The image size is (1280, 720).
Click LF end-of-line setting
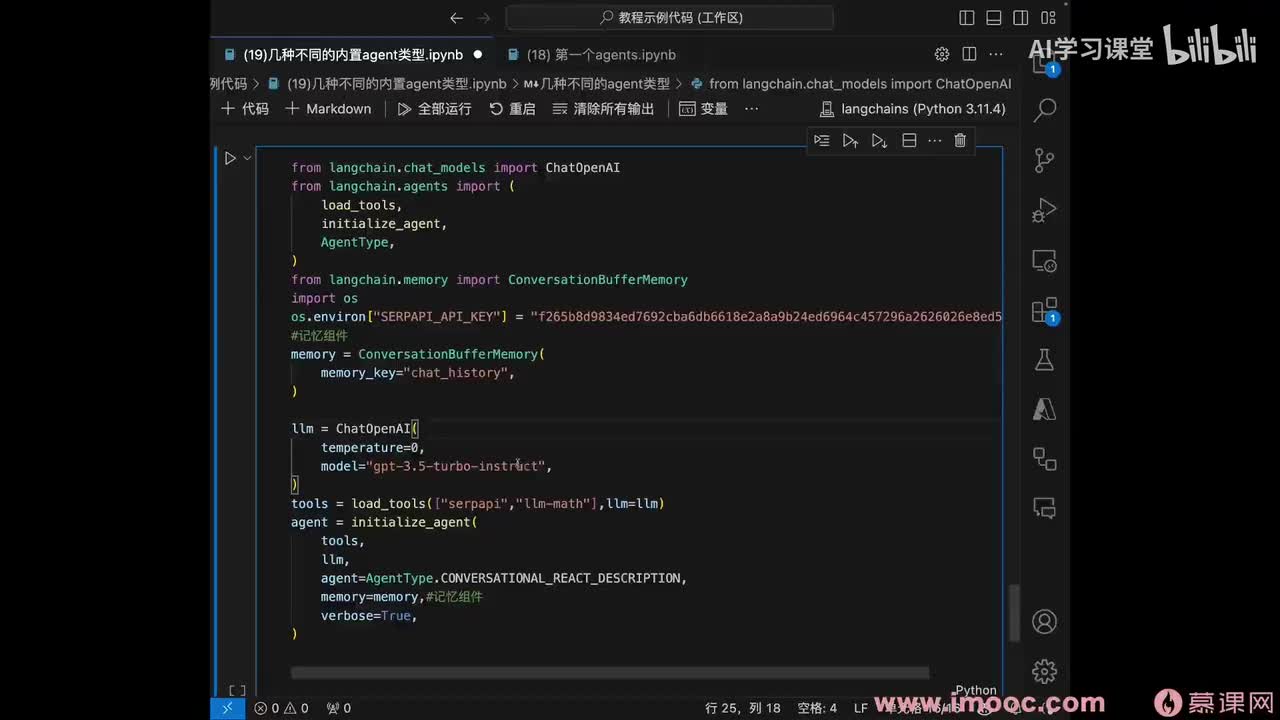pyautogui.click(x=861, y=708)
